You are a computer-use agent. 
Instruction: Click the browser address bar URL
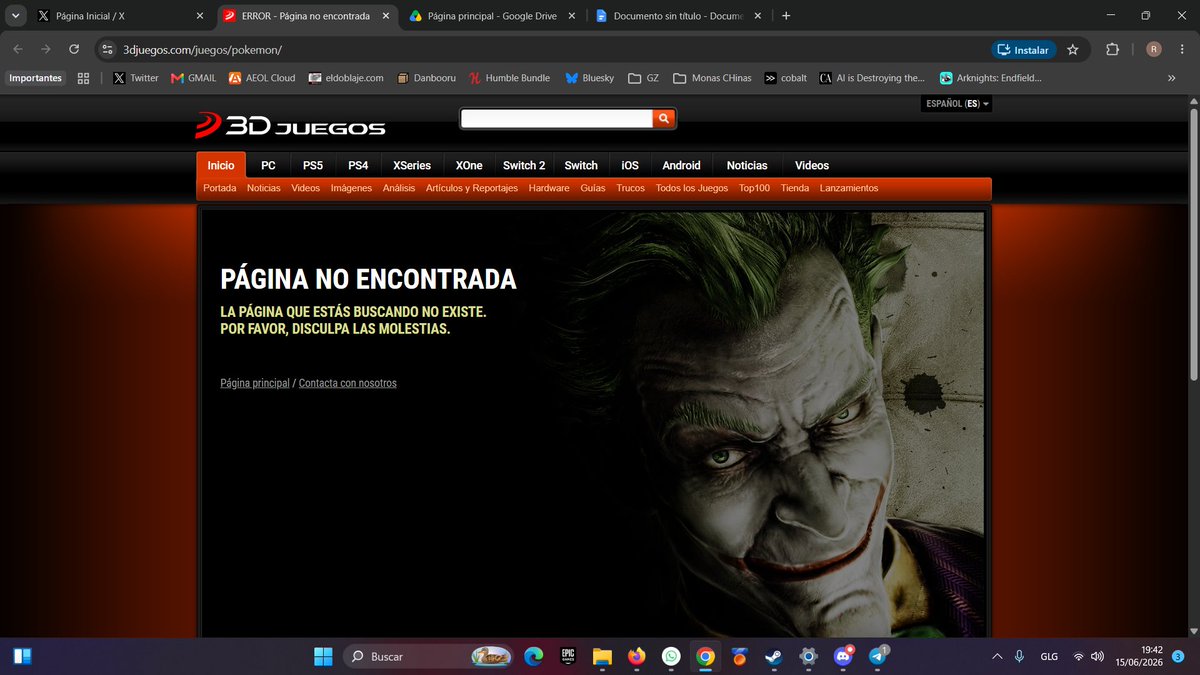(x=202, y=49)
